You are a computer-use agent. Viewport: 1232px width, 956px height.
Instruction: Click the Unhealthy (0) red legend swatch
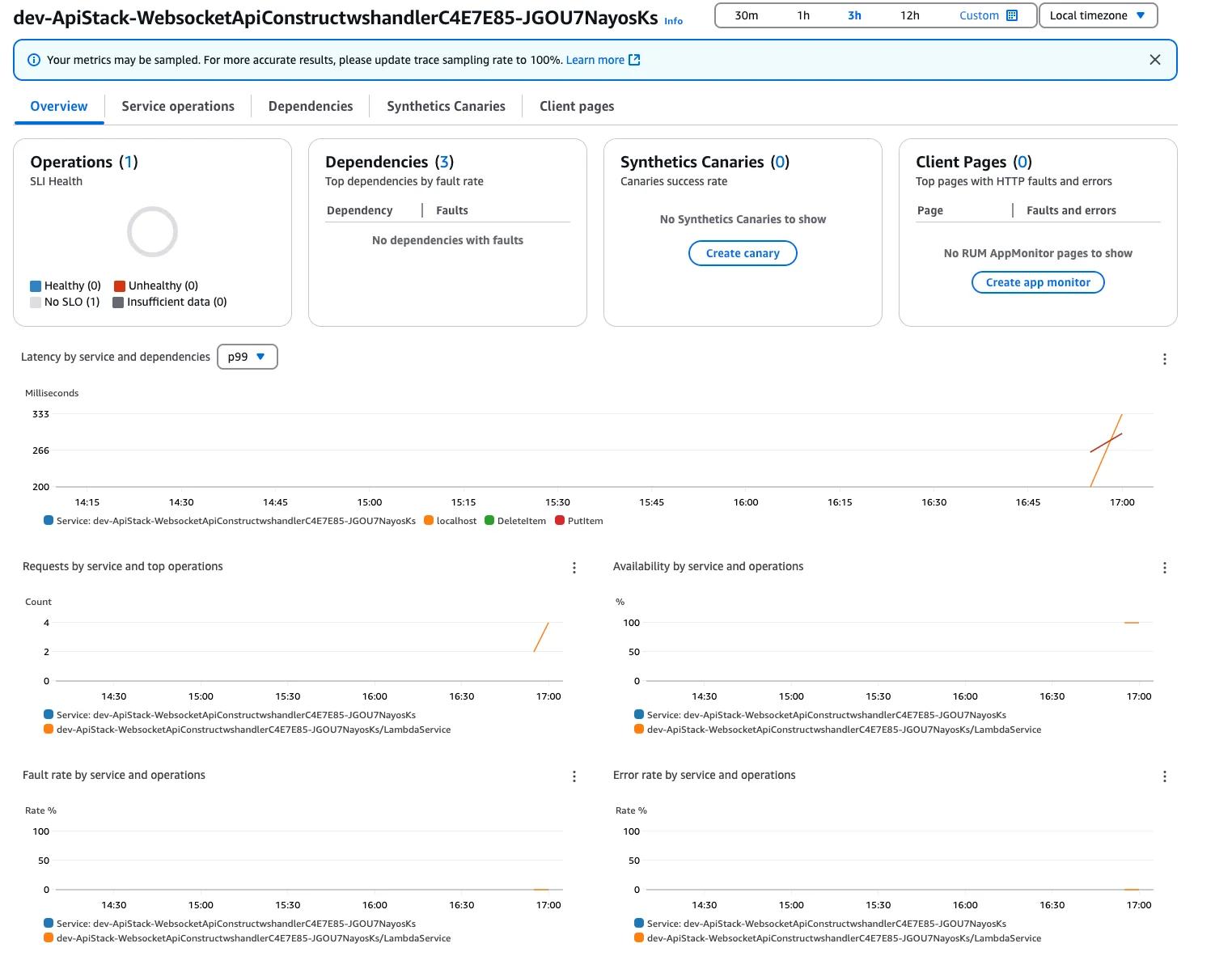point(120,286)
